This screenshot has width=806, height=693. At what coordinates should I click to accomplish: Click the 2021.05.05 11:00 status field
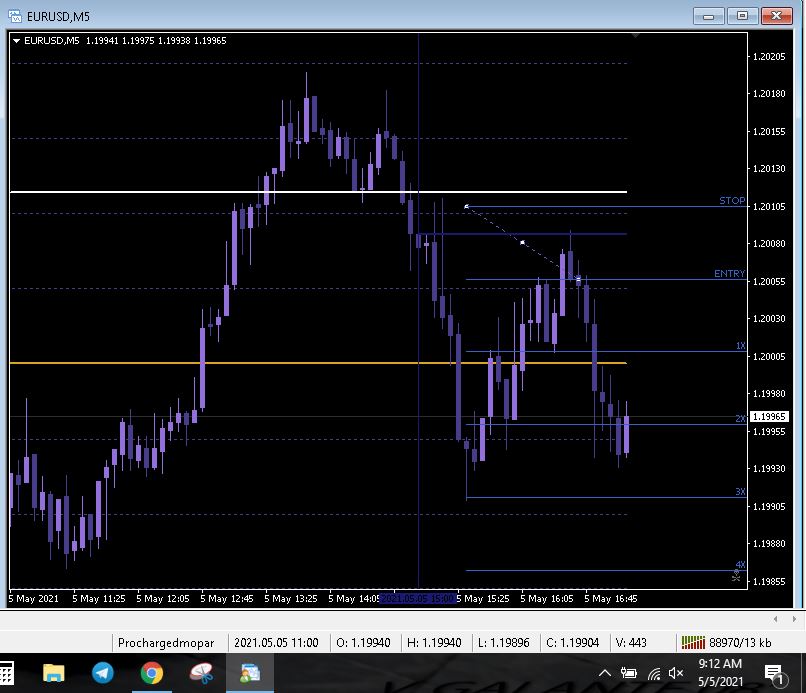click(x=276, y=643)
